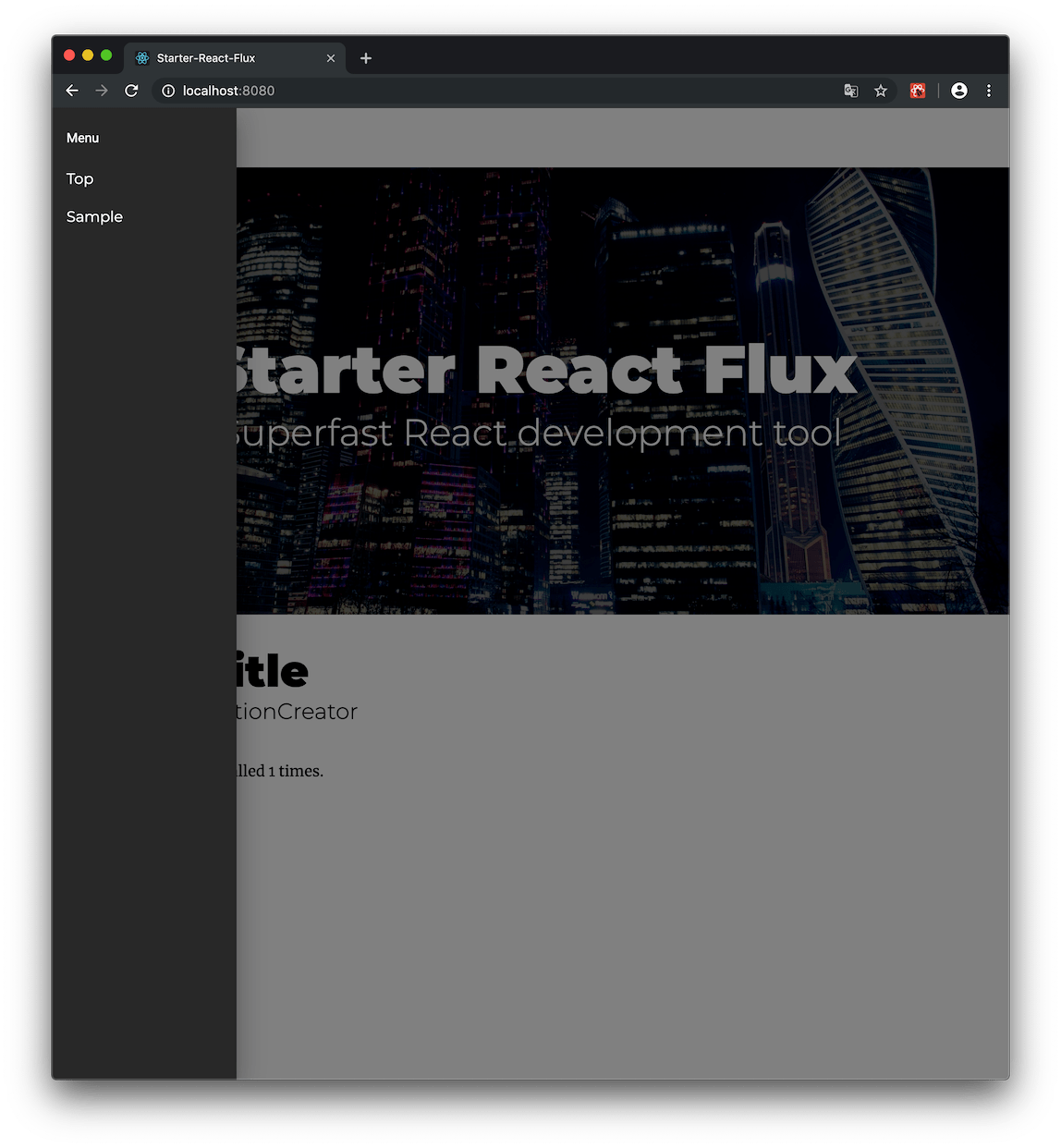Image resolution: width=1061 pixels, height=1148 pixels.
Task: Click the 'tionCreator' subtitle text
Action: click(297, 712)
